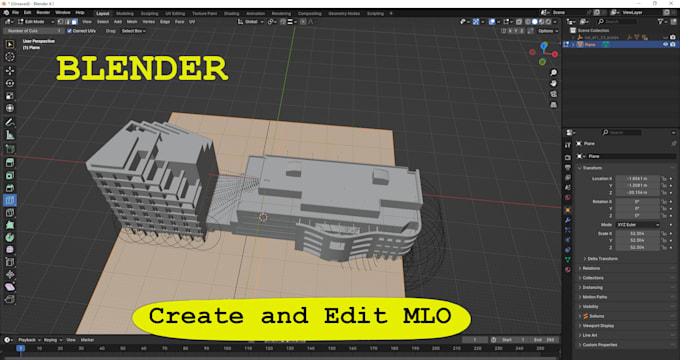Select the Shear tool
Screen dimensions: 680x360
pos(10,287)
